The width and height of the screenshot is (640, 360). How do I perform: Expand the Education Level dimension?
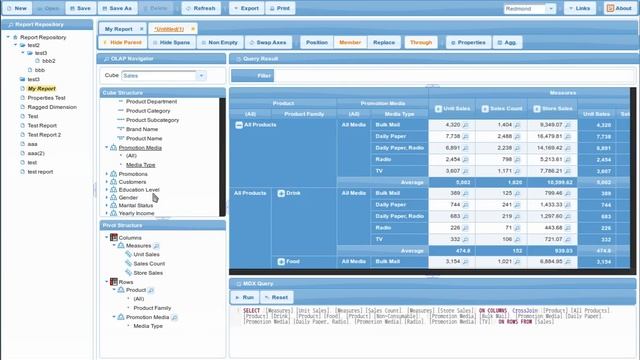click(x=107, y=190)
